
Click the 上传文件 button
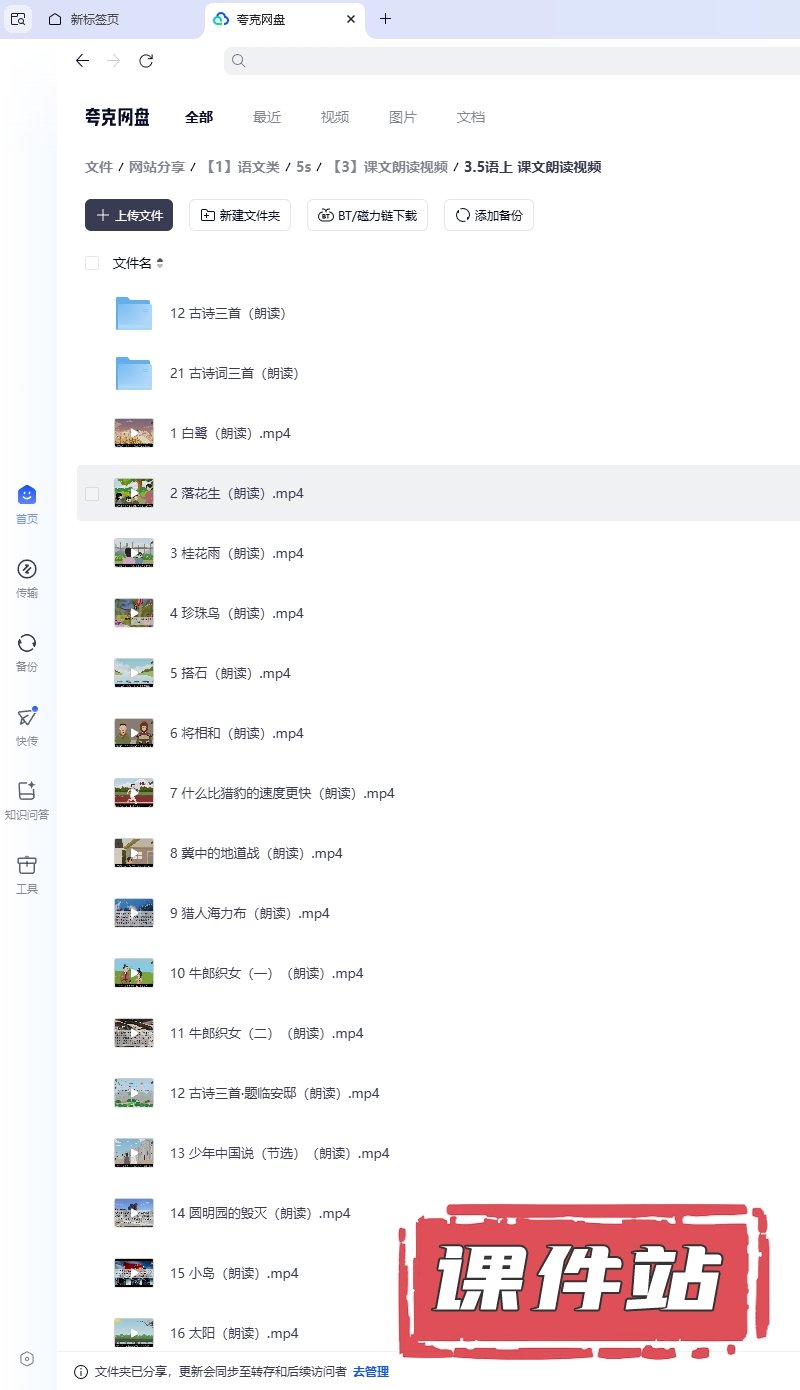pyautogui.click(x=129, y=215)
